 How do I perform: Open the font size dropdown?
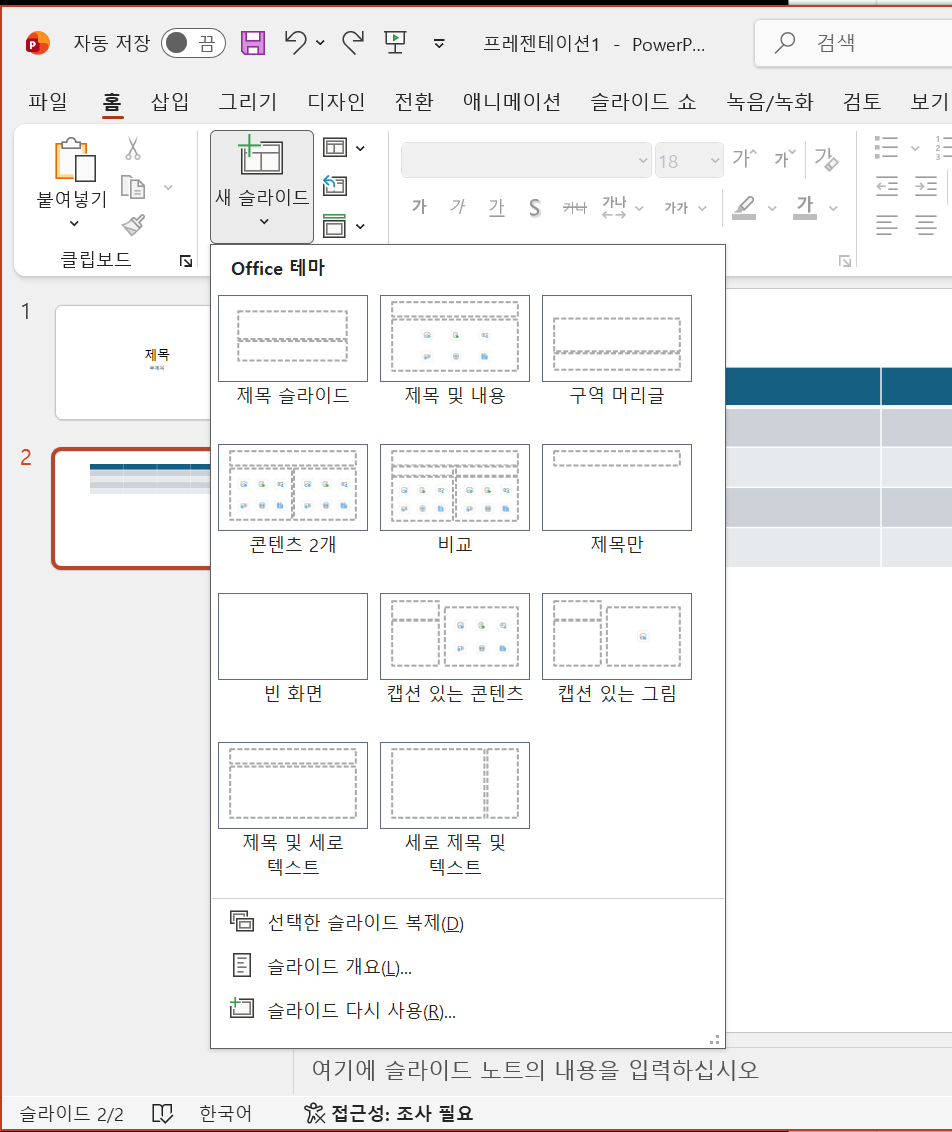[x=714, y=160]
